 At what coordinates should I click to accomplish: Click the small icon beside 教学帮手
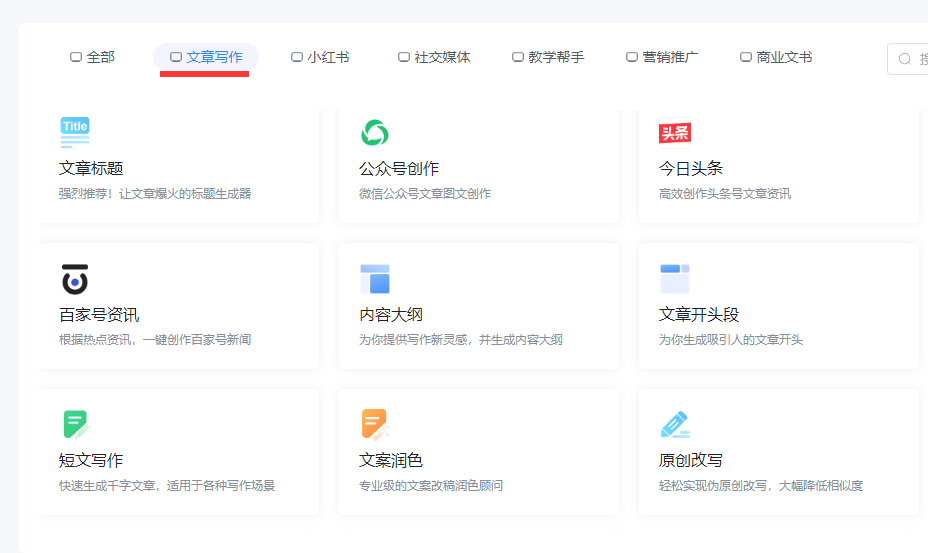(x=518, y=57)
